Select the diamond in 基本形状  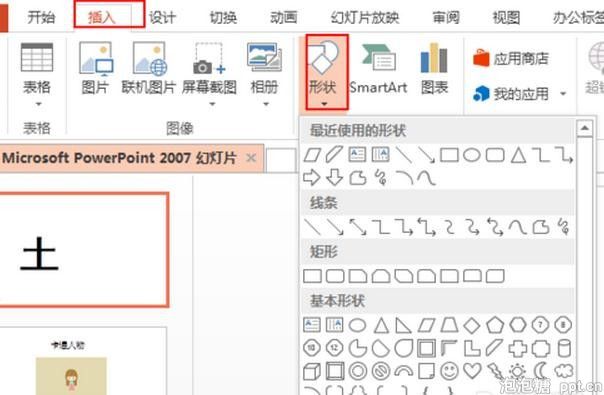pos(472,325)
